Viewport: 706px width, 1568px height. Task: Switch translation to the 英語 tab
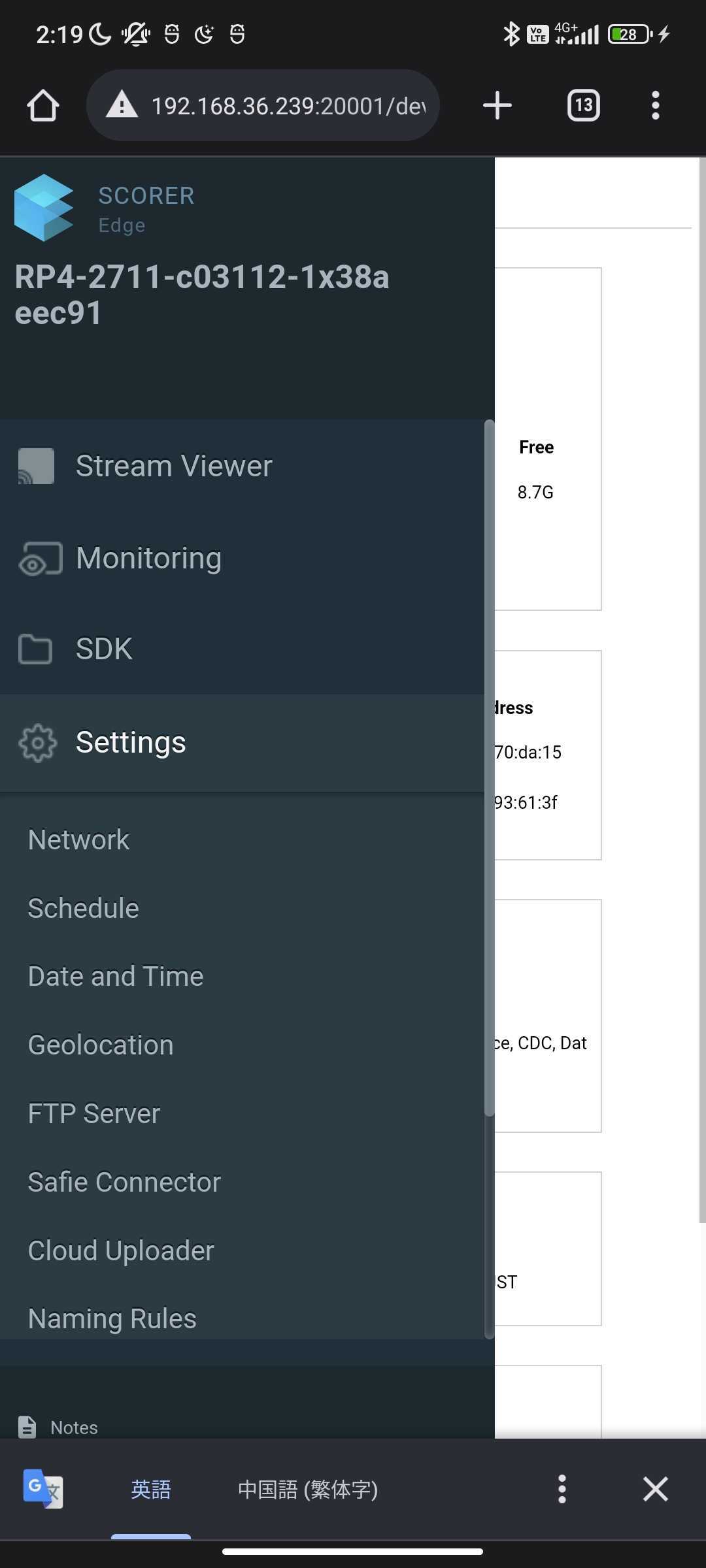151,1489
